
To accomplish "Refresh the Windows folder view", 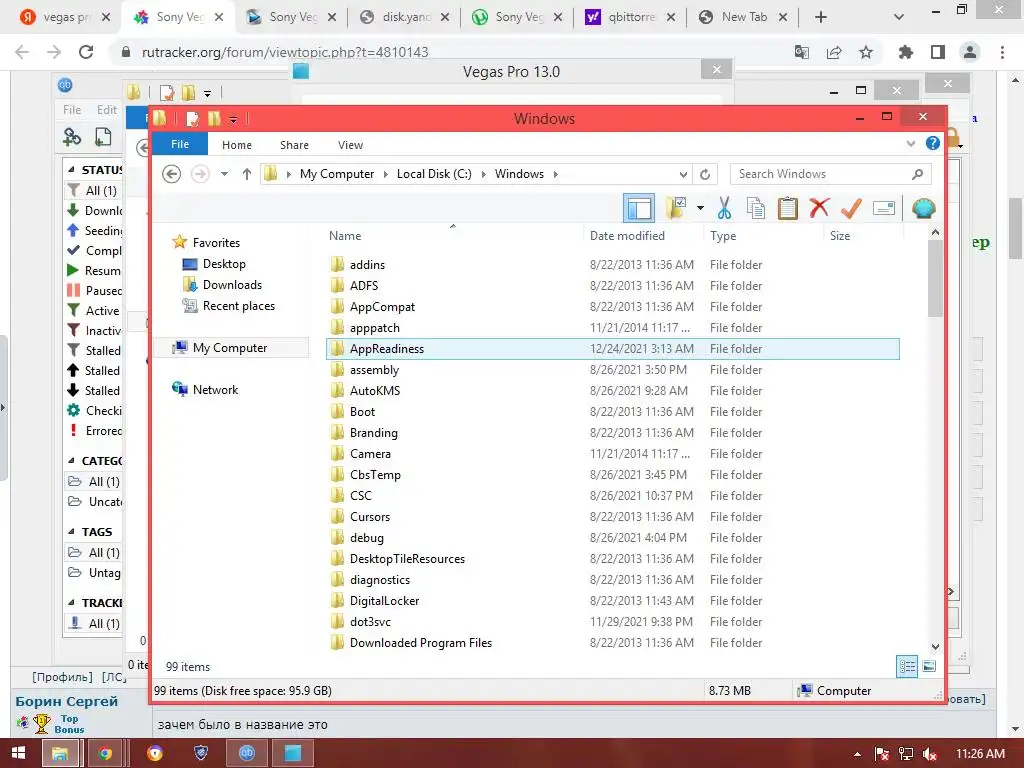I will pyautogui.click(x=705, y=174).
